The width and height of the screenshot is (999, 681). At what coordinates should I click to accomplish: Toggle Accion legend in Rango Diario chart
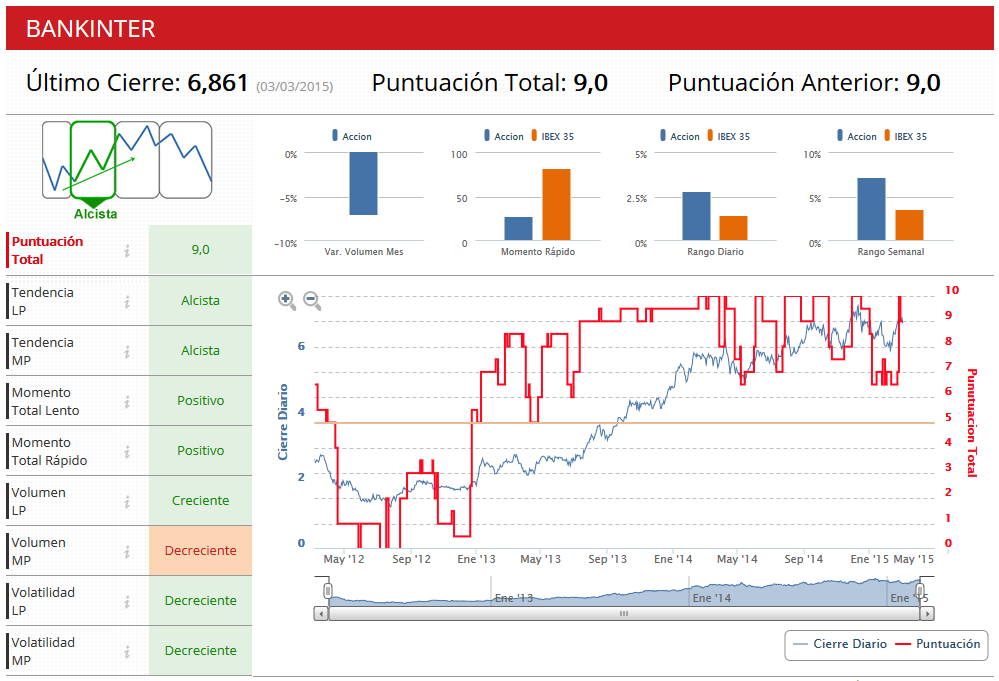[679, 136]
